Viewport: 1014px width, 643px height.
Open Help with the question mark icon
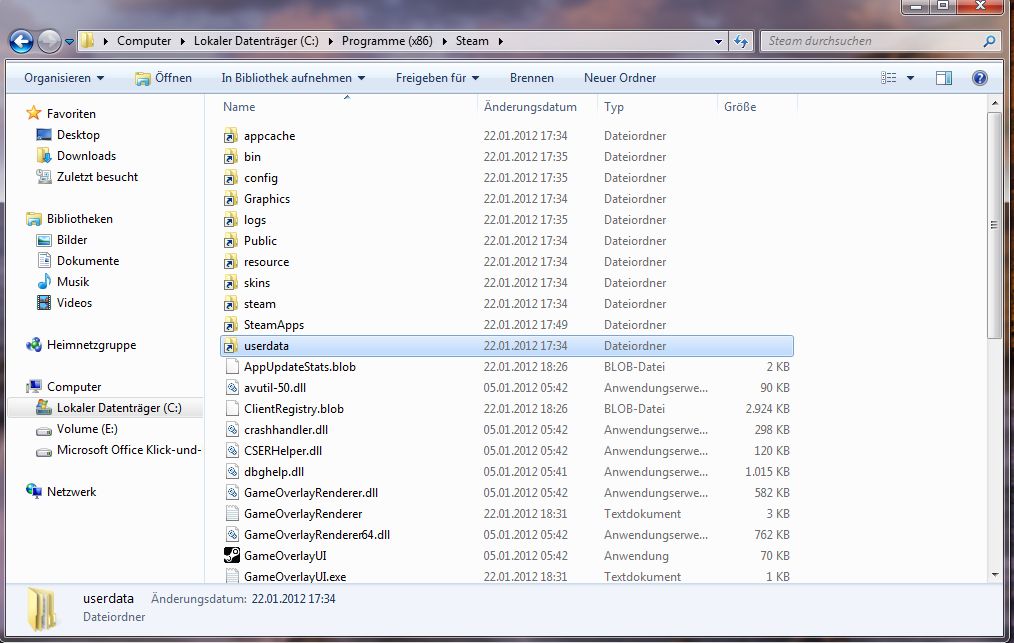980,78
